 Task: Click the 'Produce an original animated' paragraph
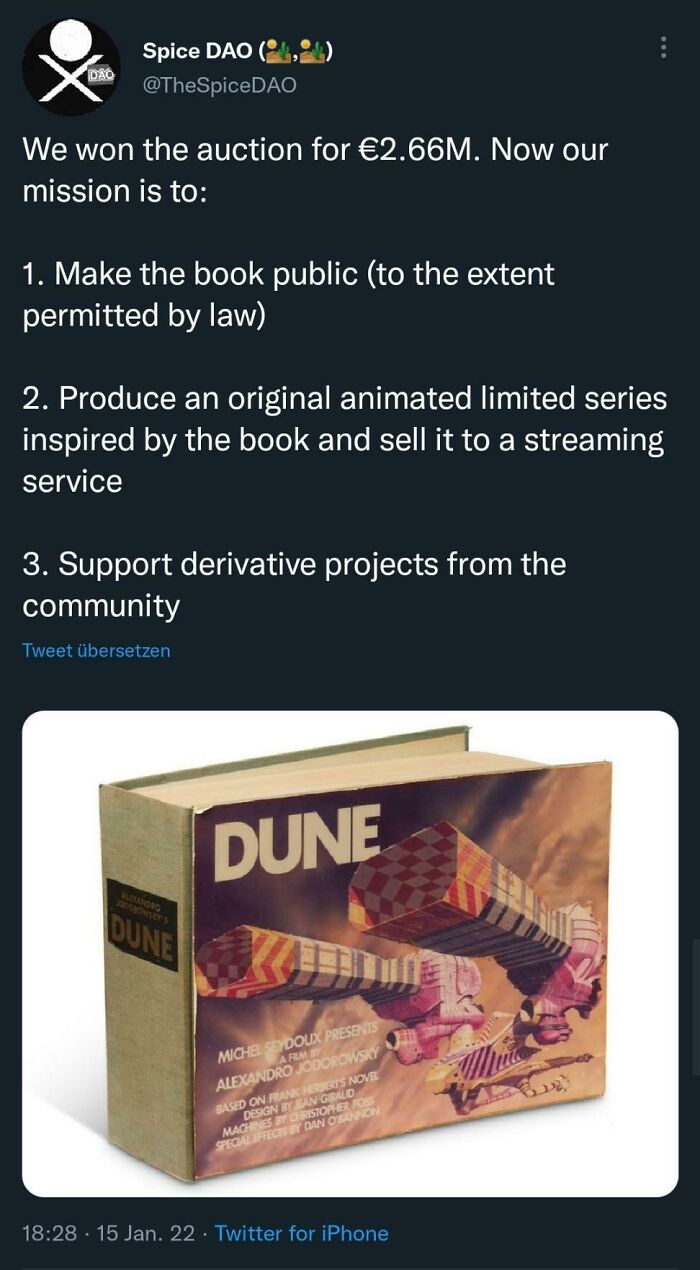click(x=344, y=439)
